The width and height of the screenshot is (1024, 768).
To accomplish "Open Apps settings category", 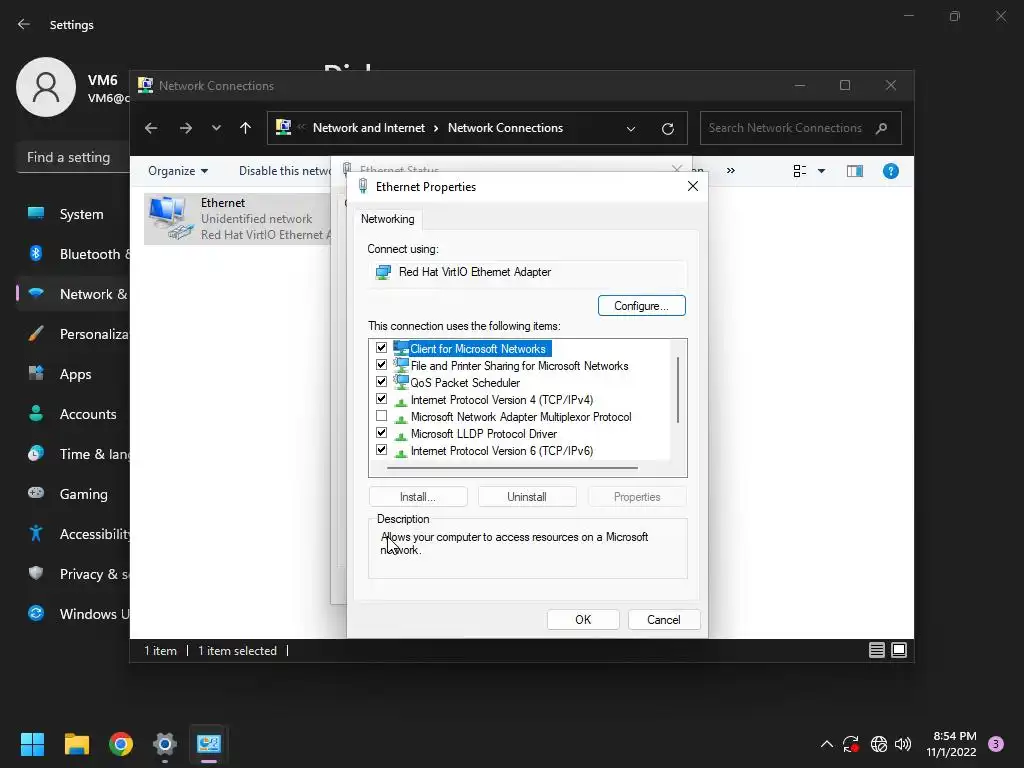I will point(73,374).
